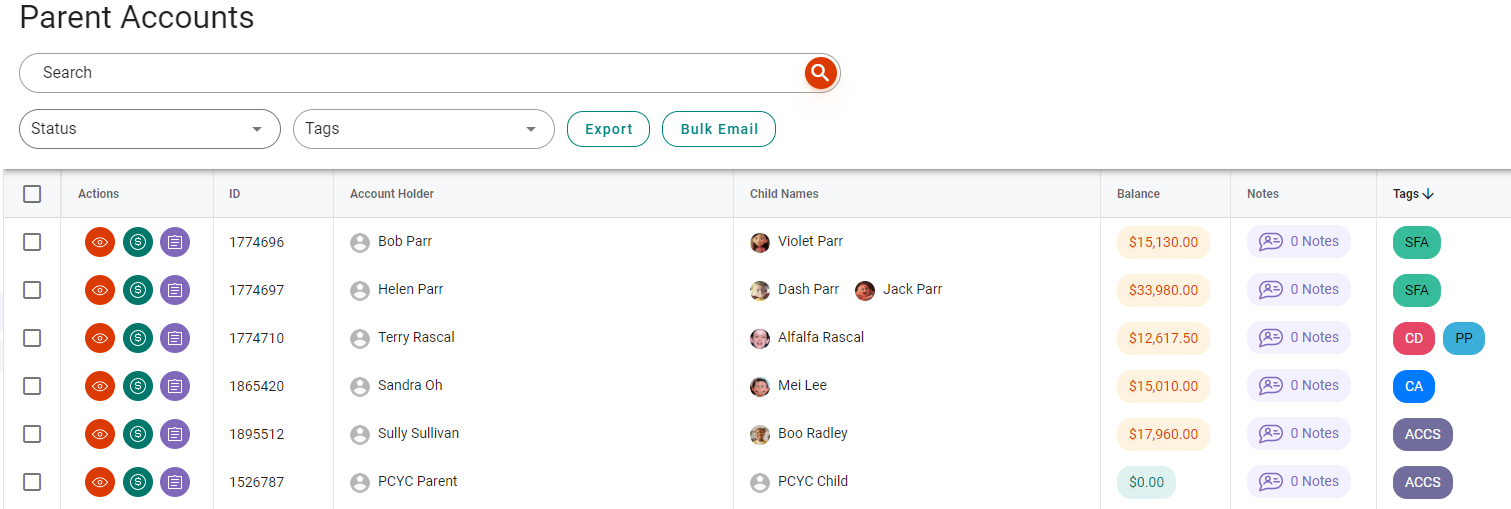Viewport: 1511px width, 509px height.
Task: Click the Export button
Action: (x=608, y=129)
